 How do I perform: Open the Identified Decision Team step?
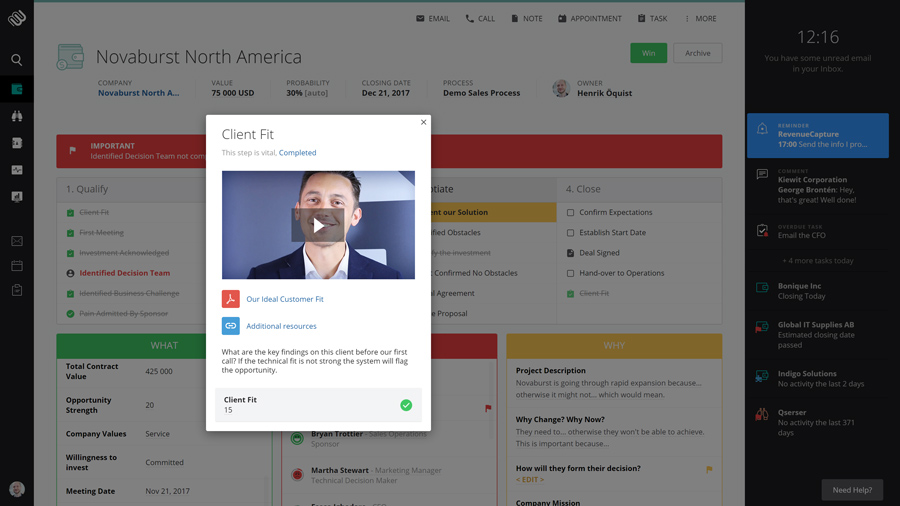(x=125, y=273)
